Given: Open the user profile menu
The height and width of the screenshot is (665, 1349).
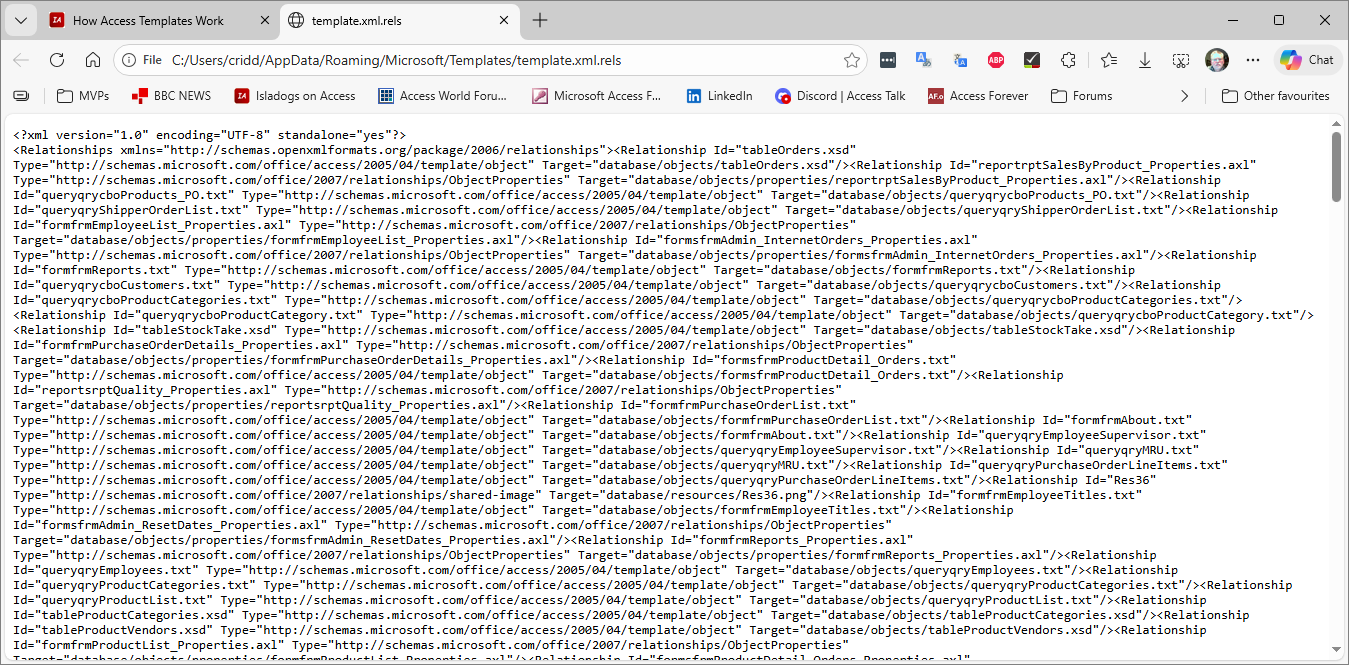Looking at the screenshot, I should pyautogui.click(x=1217, y=60).
